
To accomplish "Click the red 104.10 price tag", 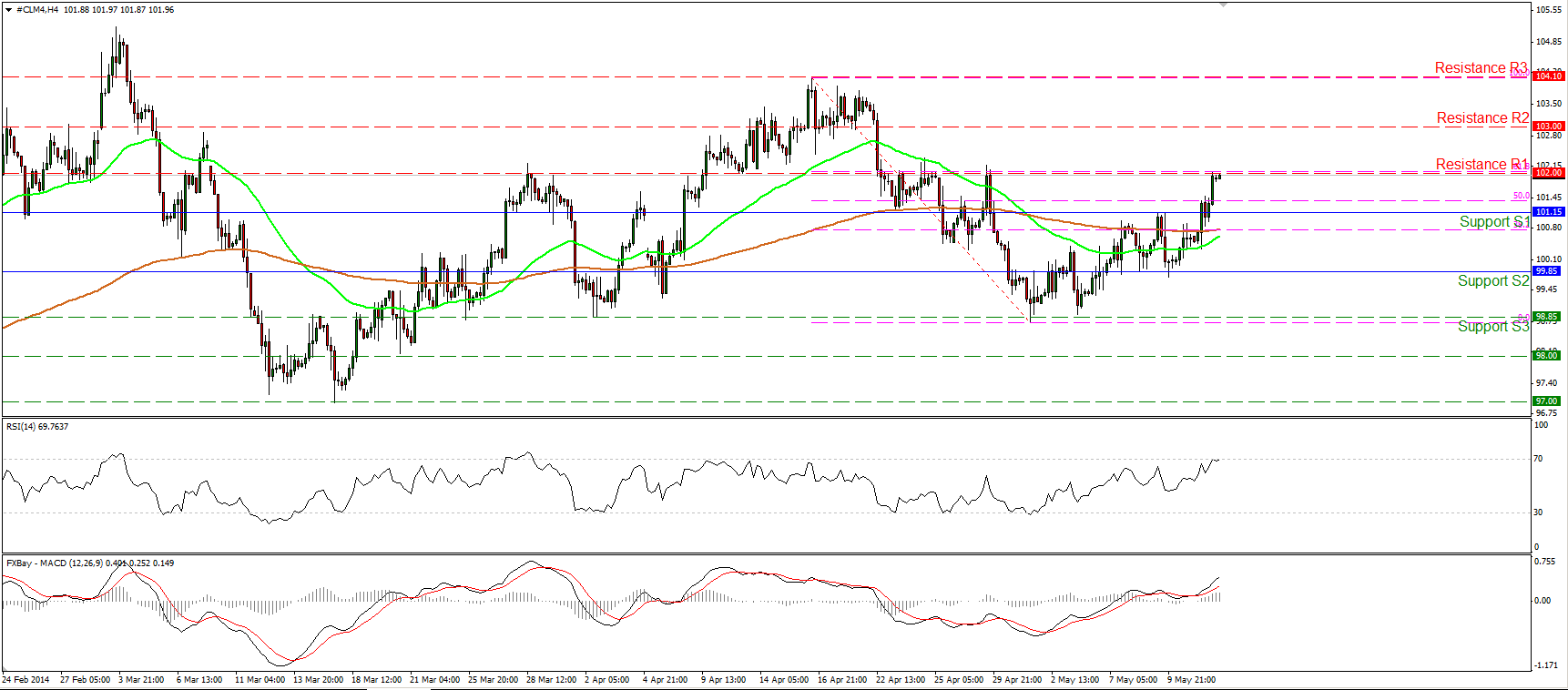I will coord(1549,76).
